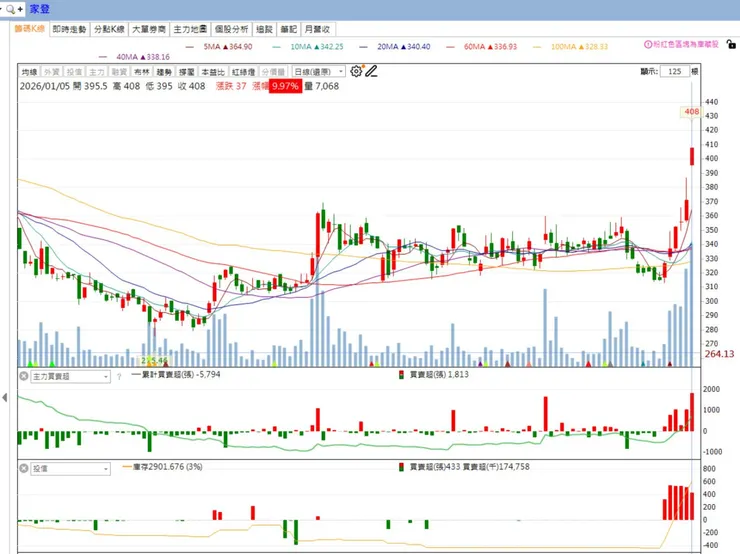This screenshot has height=554, width=740.
Task: Click the pink info circle notice icon
Action: (648, 44)
